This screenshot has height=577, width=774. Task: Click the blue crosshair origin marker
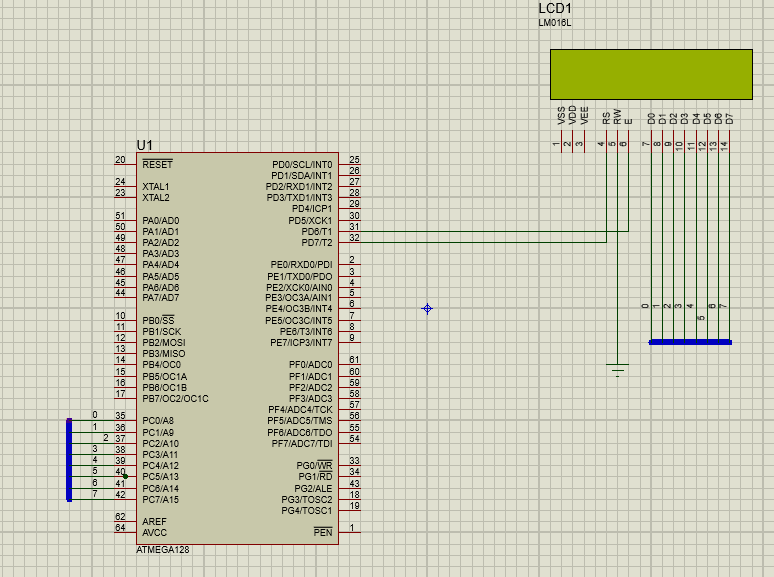click(x=427, y=309)
